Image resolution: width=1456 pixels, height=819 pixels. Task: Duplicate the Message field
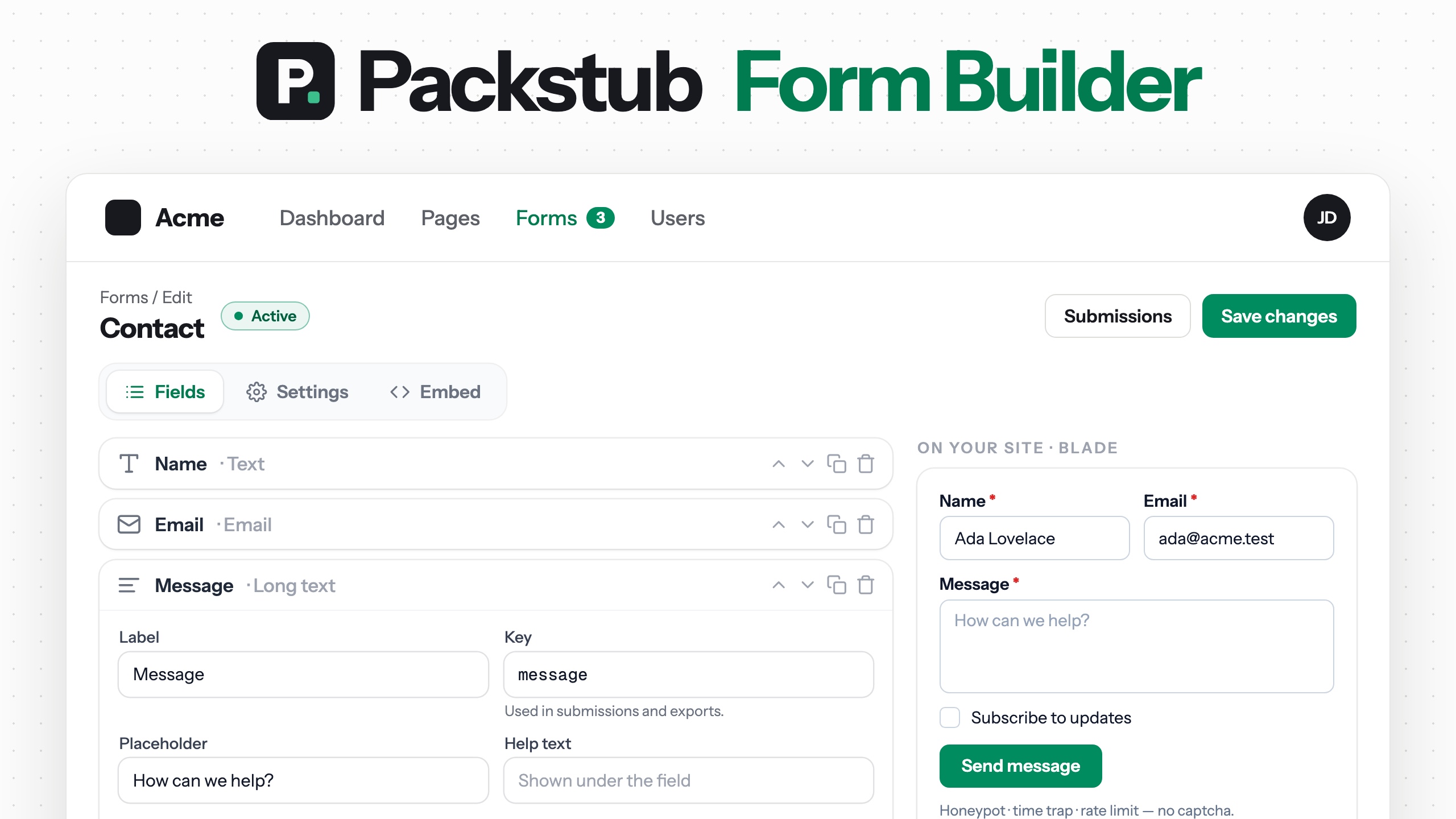pyautogui.click(x=836, y=585)
